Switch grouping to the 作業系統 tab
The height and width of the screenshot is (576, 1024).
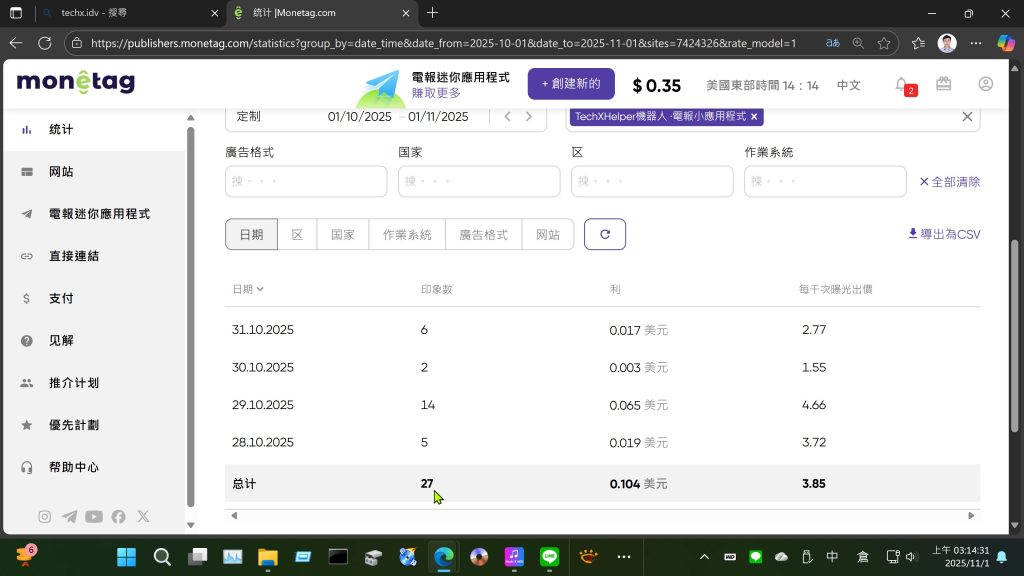click(x=407, y=234)
